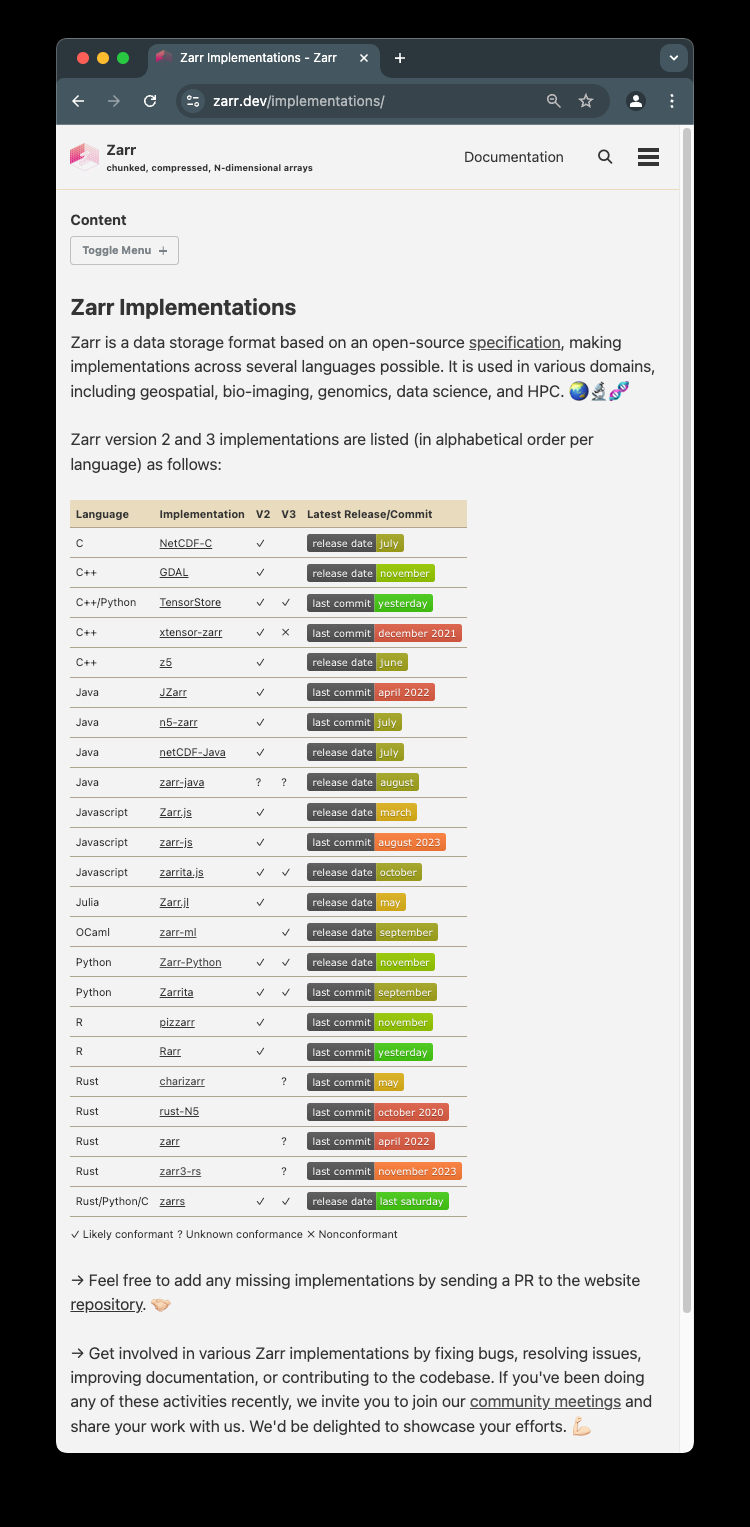
Task: Reload the page with the refresh icon
Action: tap(150, 101)
